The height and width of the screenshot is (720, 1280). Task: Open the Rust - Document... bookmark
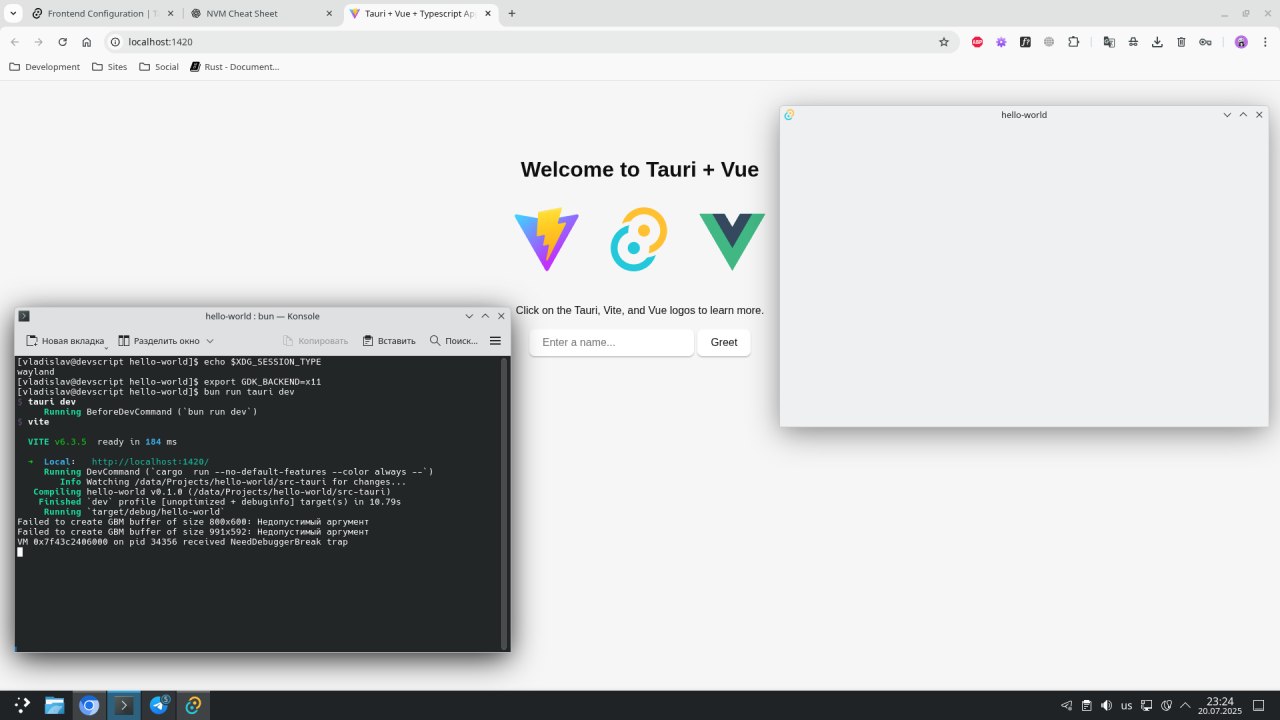pyautogui.click(x=235, y=67)
